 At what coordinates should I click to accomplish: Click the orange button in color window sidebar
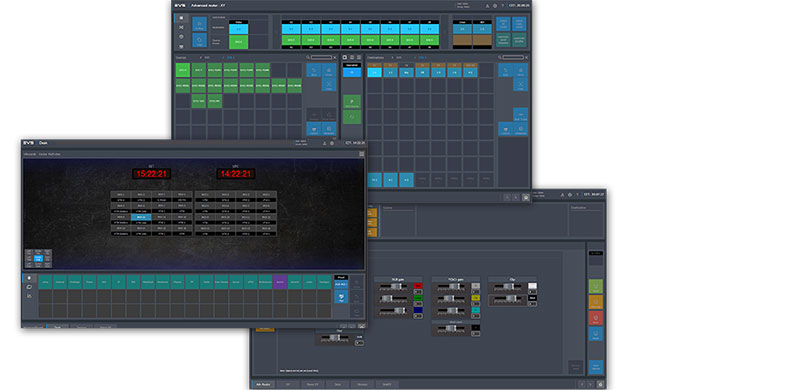[x=595, y=302]
